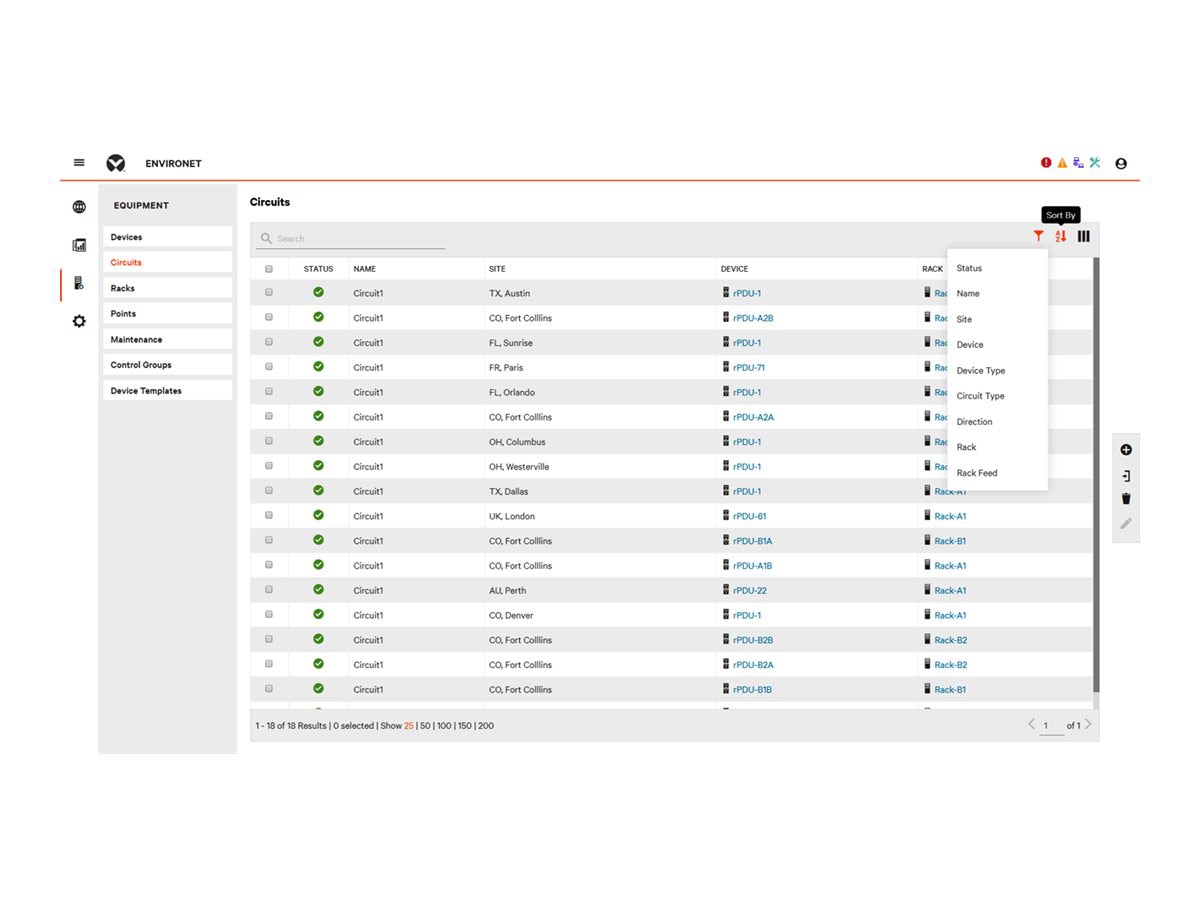Open the critical alarms icon in header
Viewport: 1200px width, 900px height.
pos(1045,162)
